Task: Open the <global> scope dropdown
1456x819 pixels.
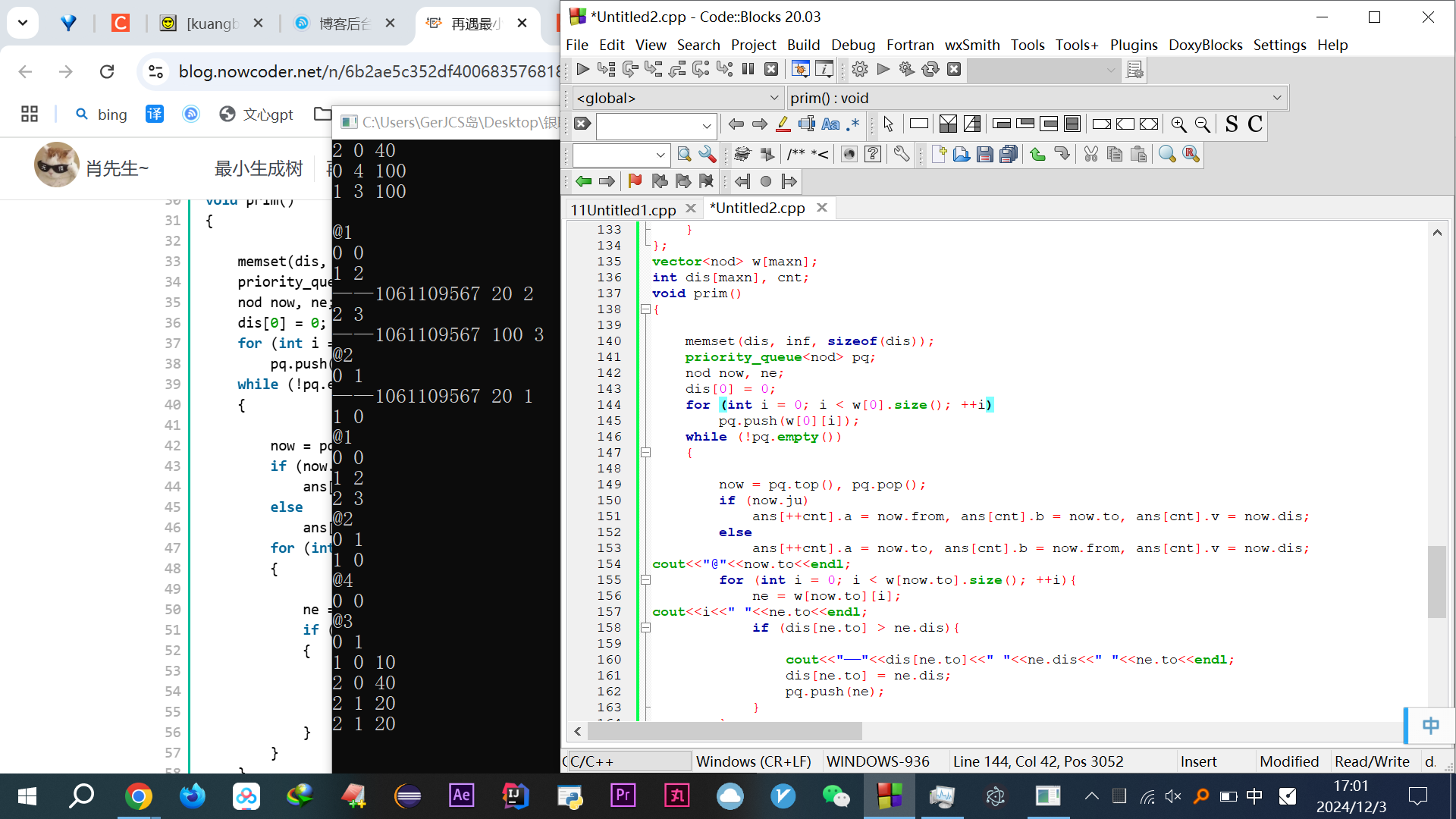Action: tap(773, 98)
